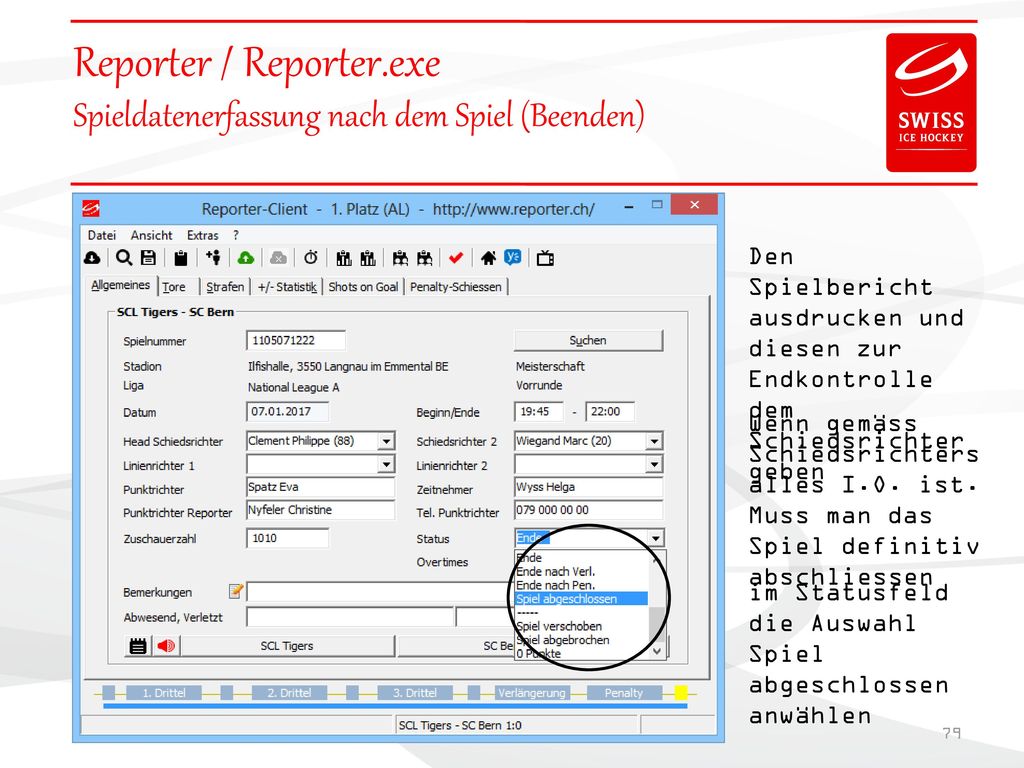Click the Punktrichter field Spatz Eva
This screenshot has width=1024, height=768.
(321, 487)
